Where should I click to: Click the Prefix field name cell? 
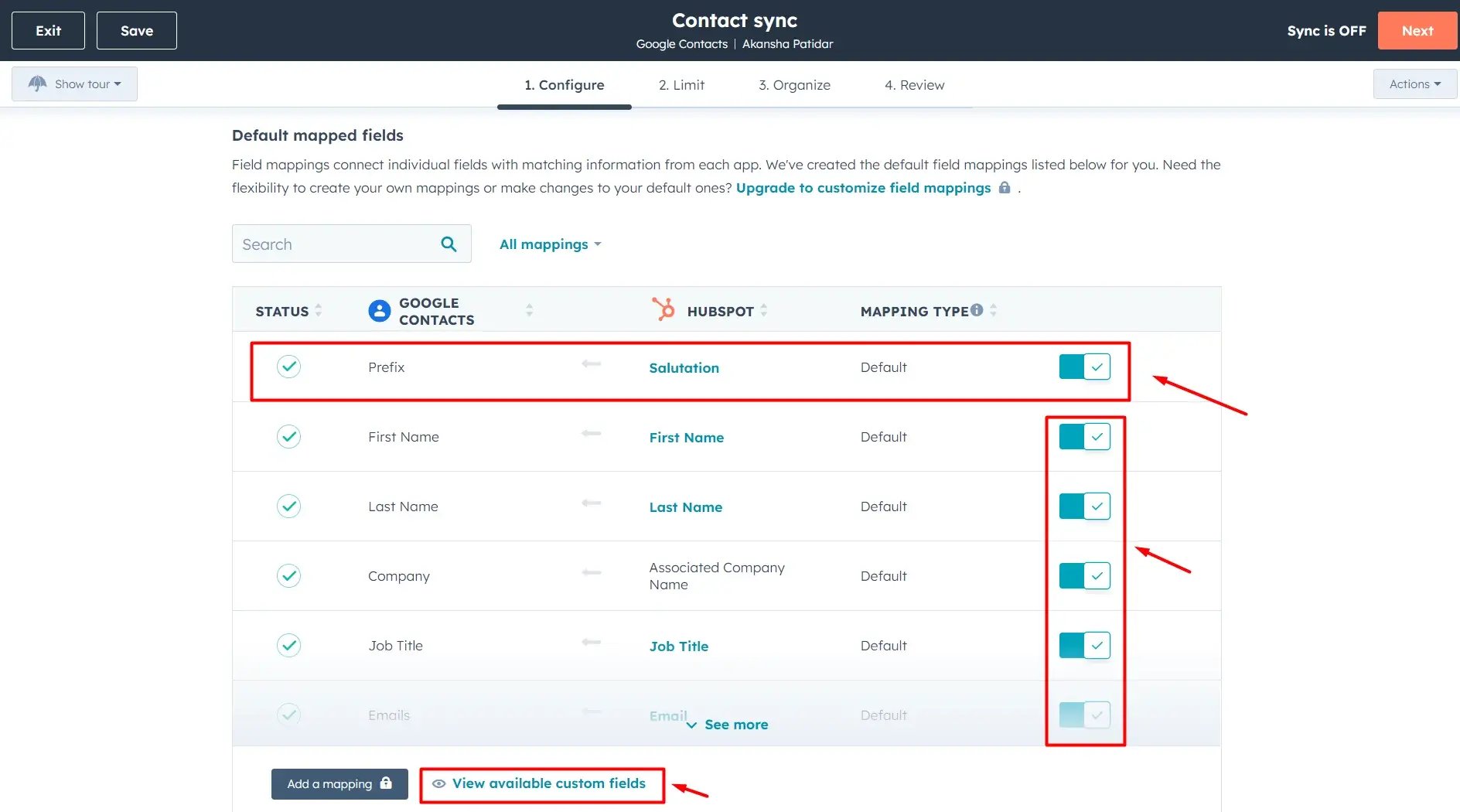click(386, 367)
